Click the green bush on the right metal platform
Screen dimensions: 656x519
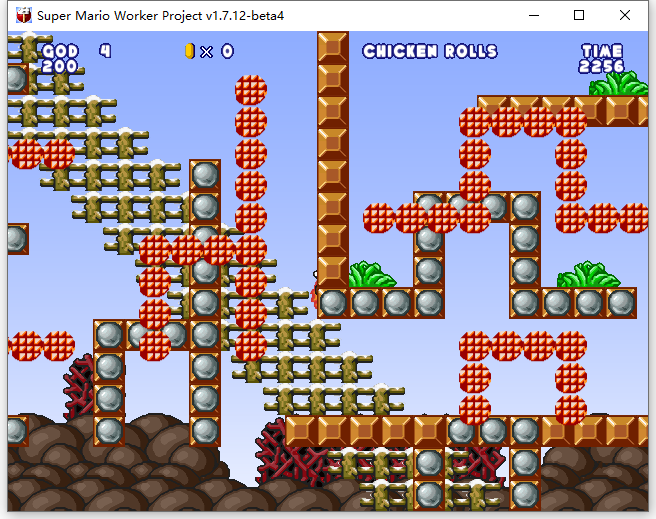coord(588,275)
